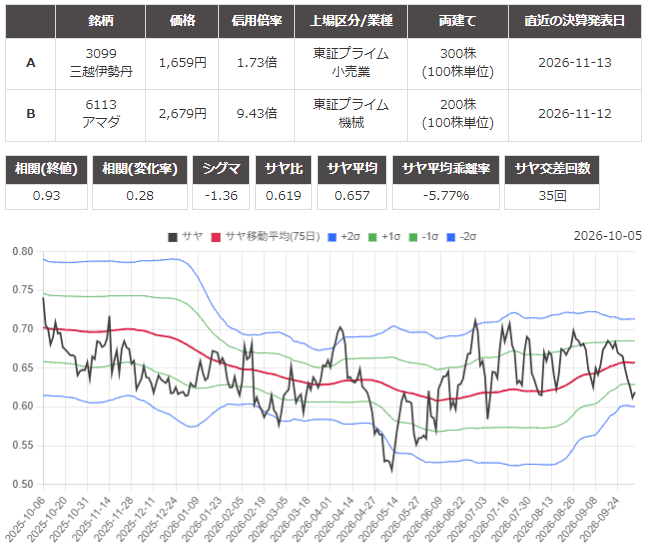Toggle the blue +2σ legend swatch
Image resolution: width=646 pixels, height=548 pixels.
332,237
